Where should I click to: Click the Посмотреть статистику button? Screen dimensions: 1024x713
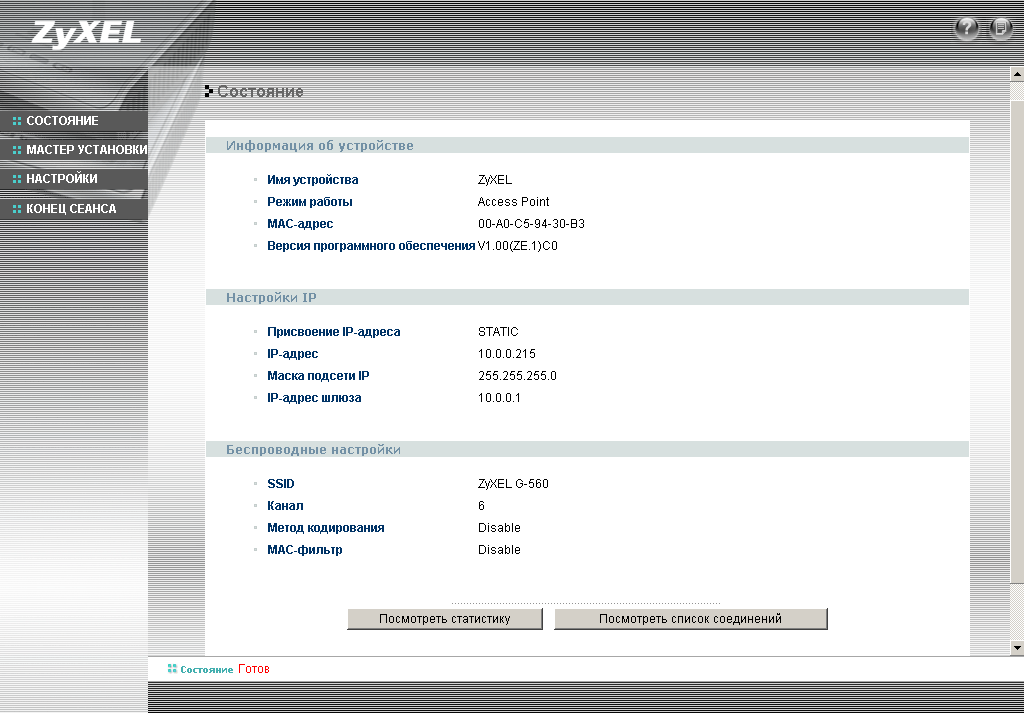[x=445, y=619]
